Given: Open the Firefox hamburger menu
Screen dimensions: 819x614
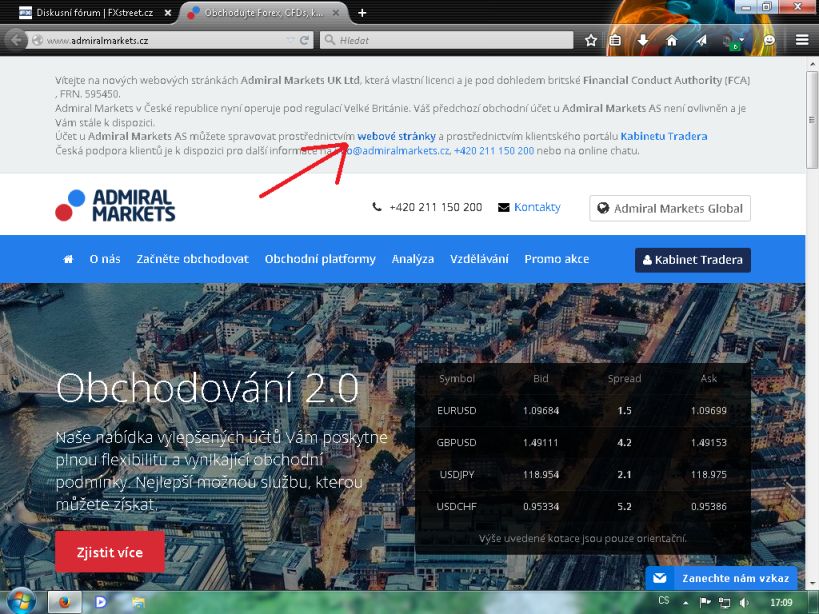Looking at the screenshot, I should tap(802, 40).
